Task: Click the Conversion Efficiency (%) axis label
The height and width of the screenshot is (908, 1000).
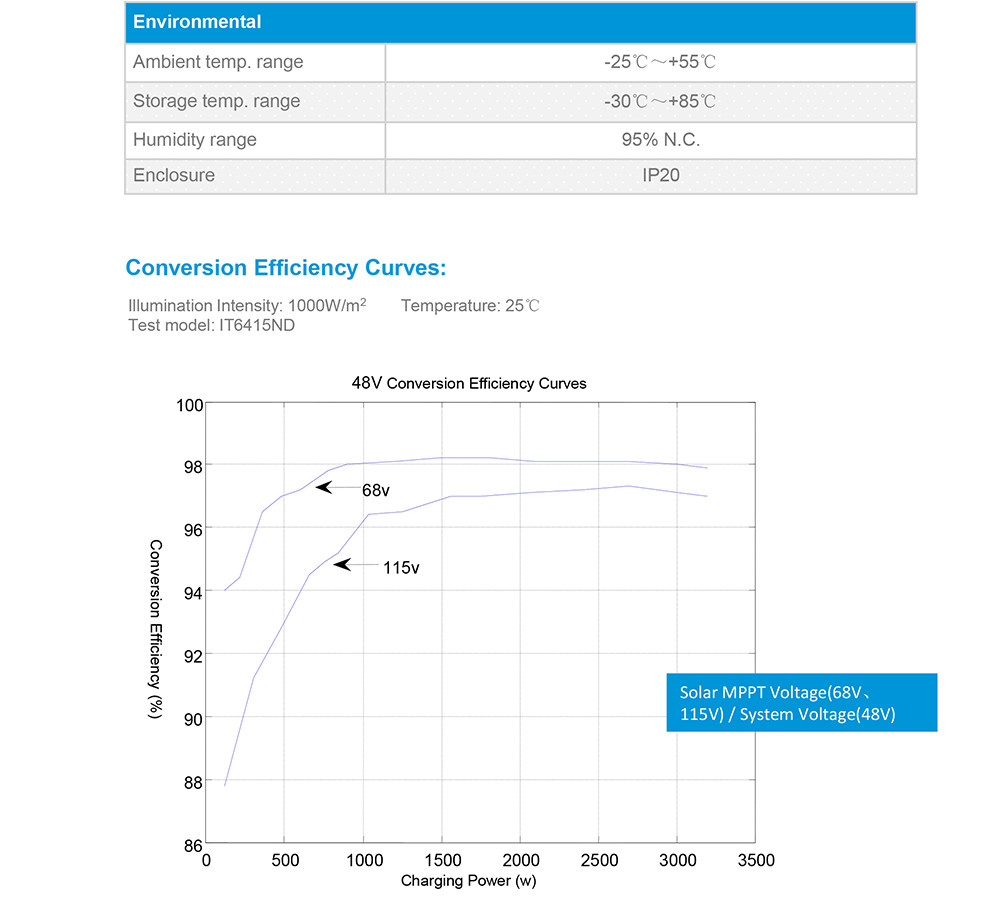Action: [x=155, y=629]
